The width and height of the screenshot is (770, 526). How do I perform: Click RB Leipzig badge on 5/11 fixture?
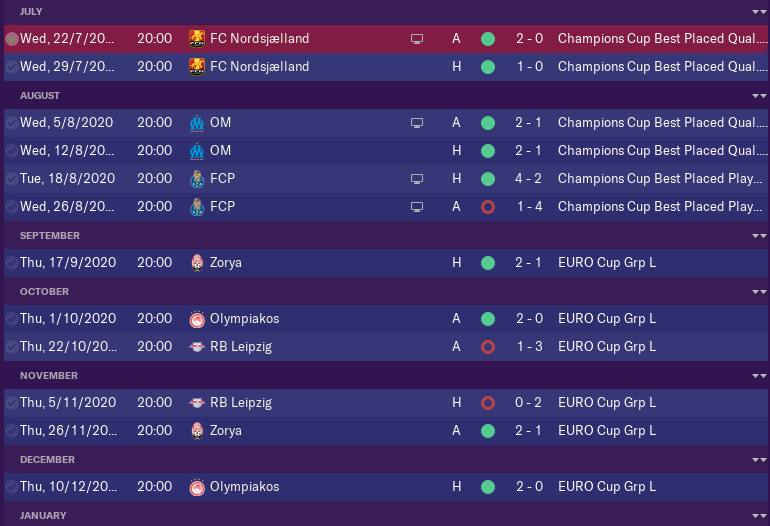click(x=196, y=403)
